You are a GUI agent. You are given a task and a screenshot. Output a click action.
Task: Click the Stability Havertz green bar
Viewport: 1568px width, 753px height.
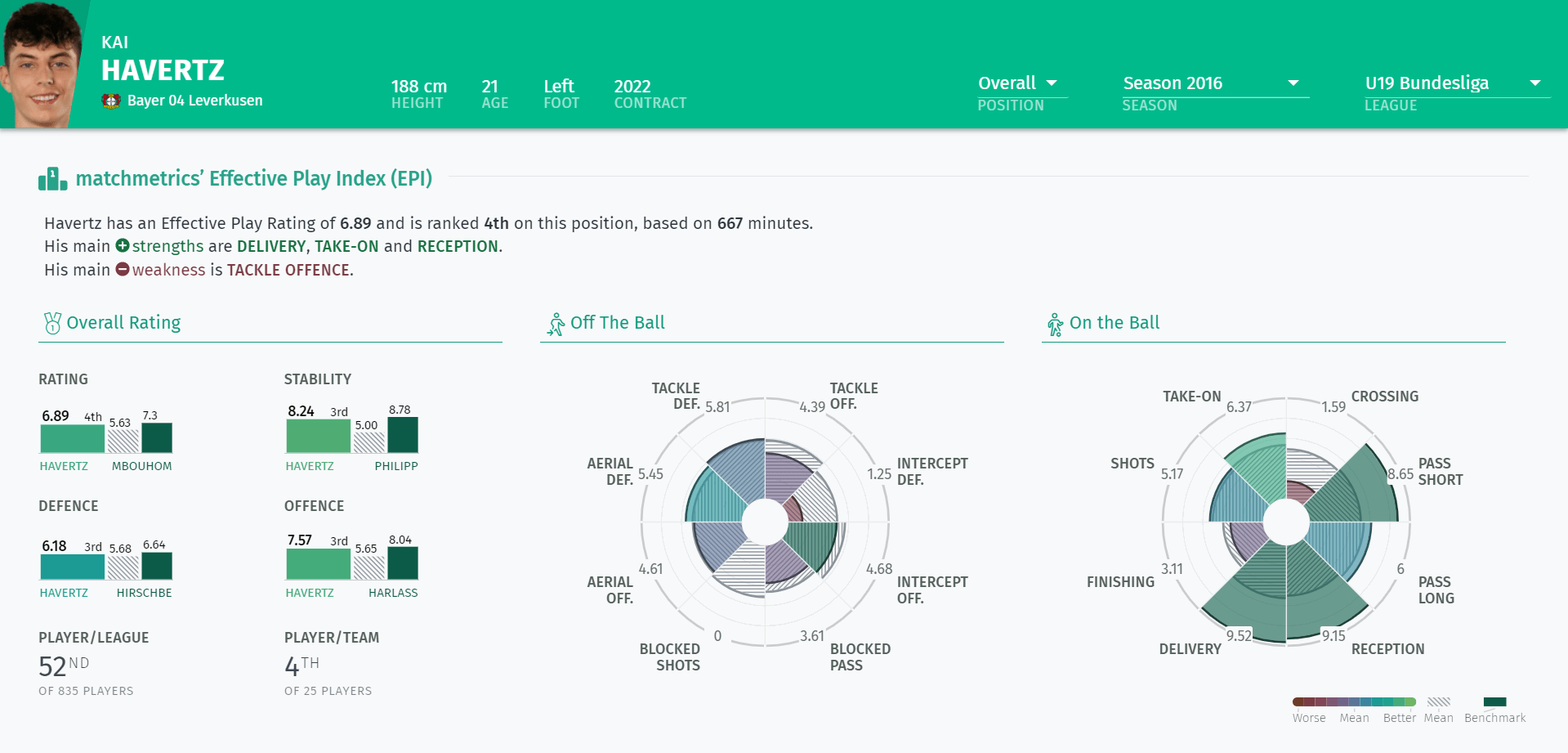point(318,436)
